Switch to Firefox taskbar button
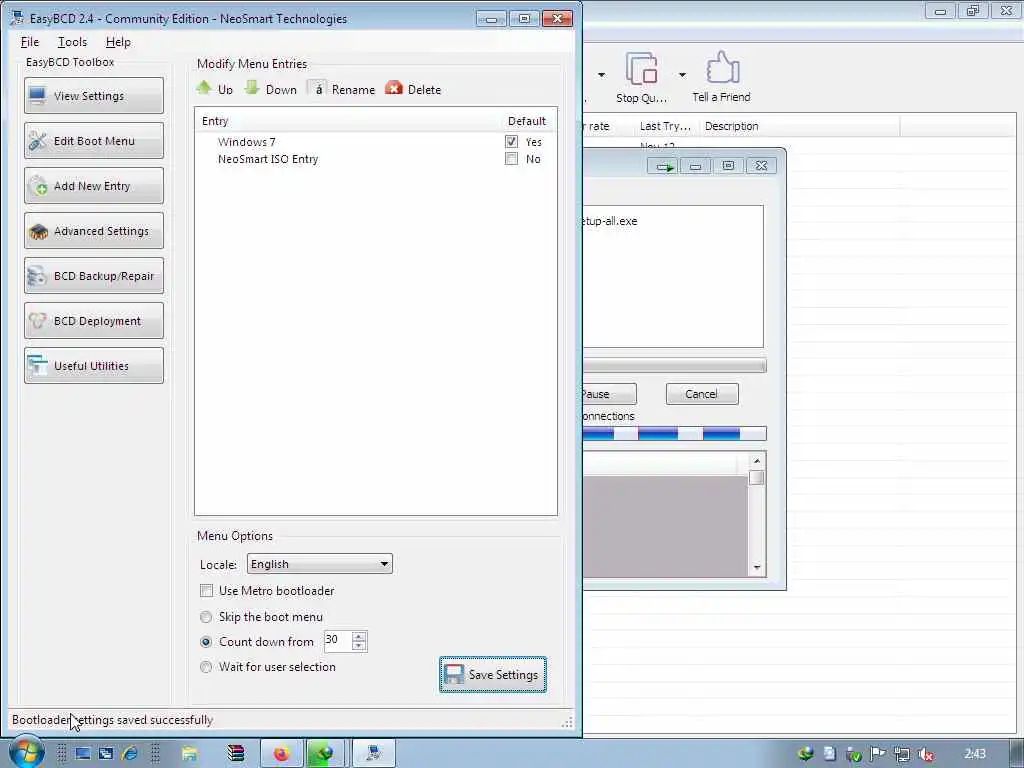 pyautogui.click(x=281, y=754)
